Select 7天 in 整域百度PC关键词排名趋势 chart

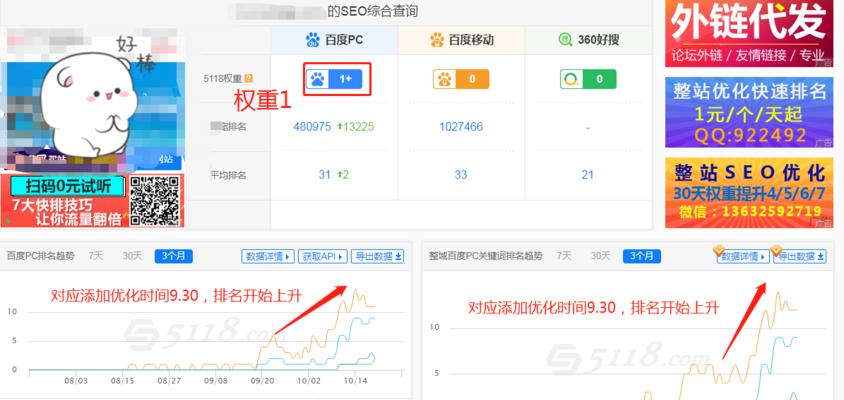564,256
